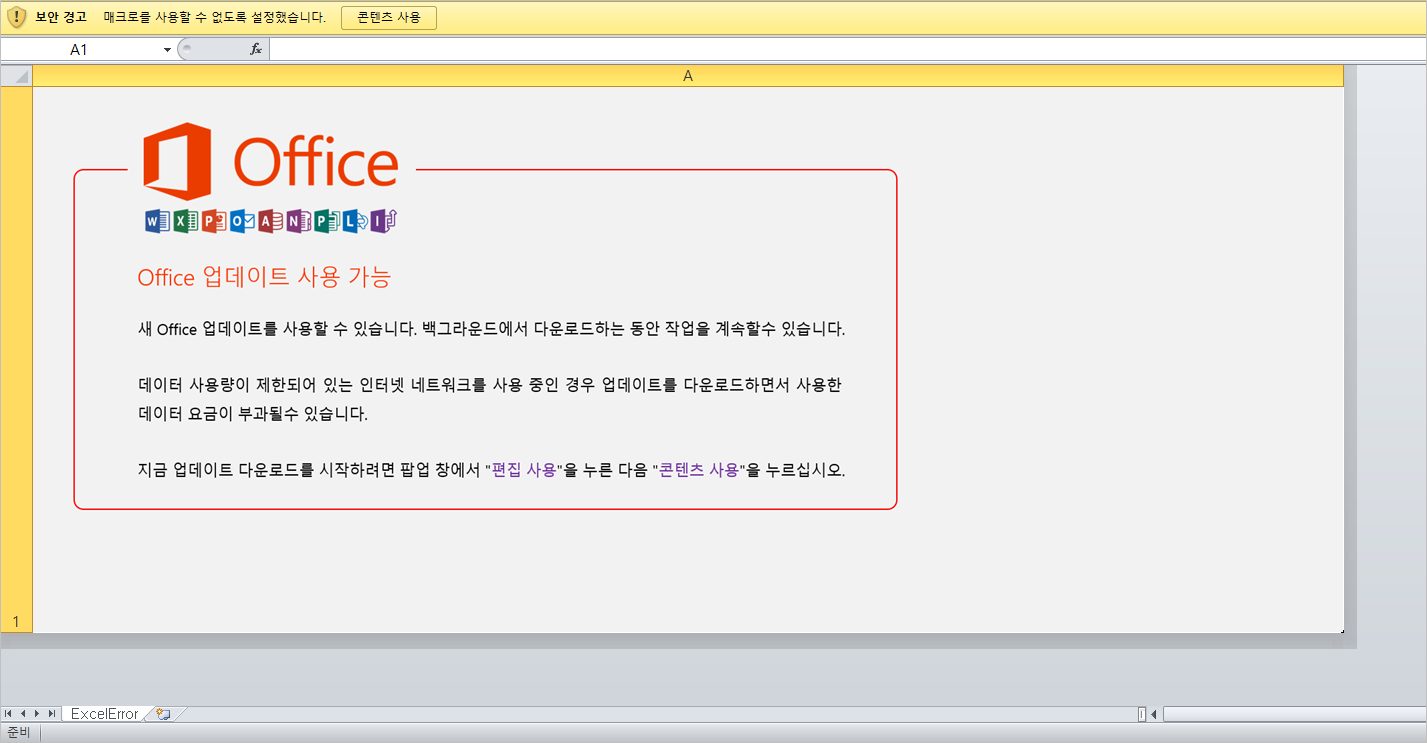Viewport: 1427px width, 743px height.
Task: Click the tab split handle beside scrollbar
Action: [1142, 714]
